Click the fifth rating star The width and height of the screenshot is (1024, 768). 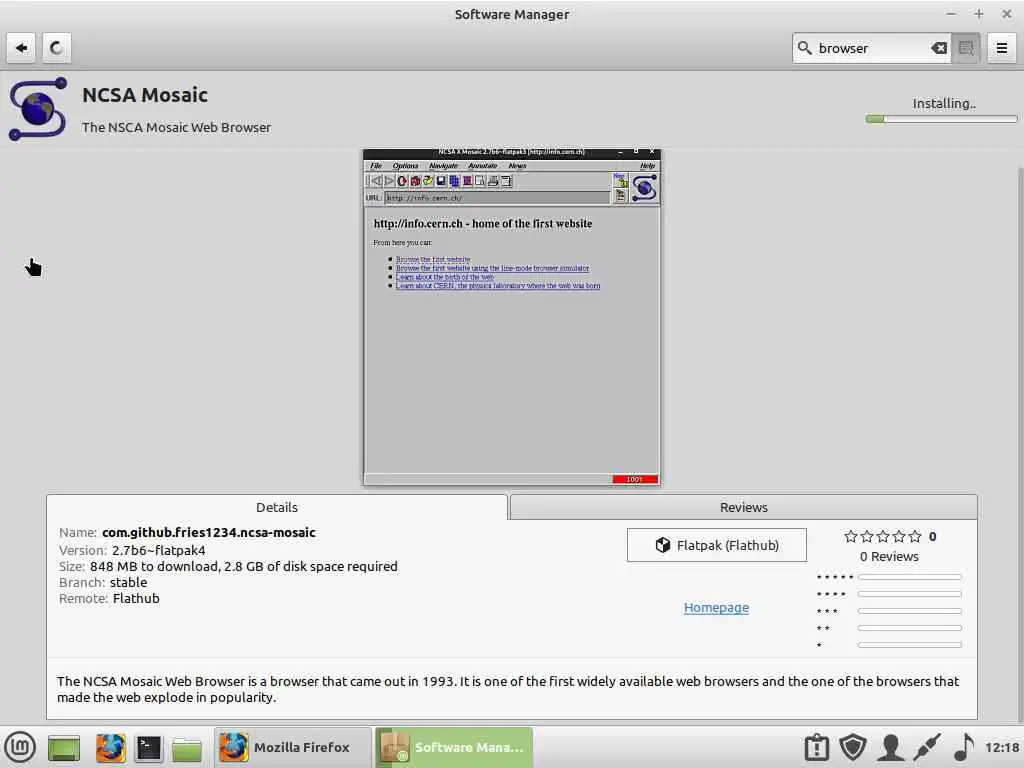tap(915, 537)
